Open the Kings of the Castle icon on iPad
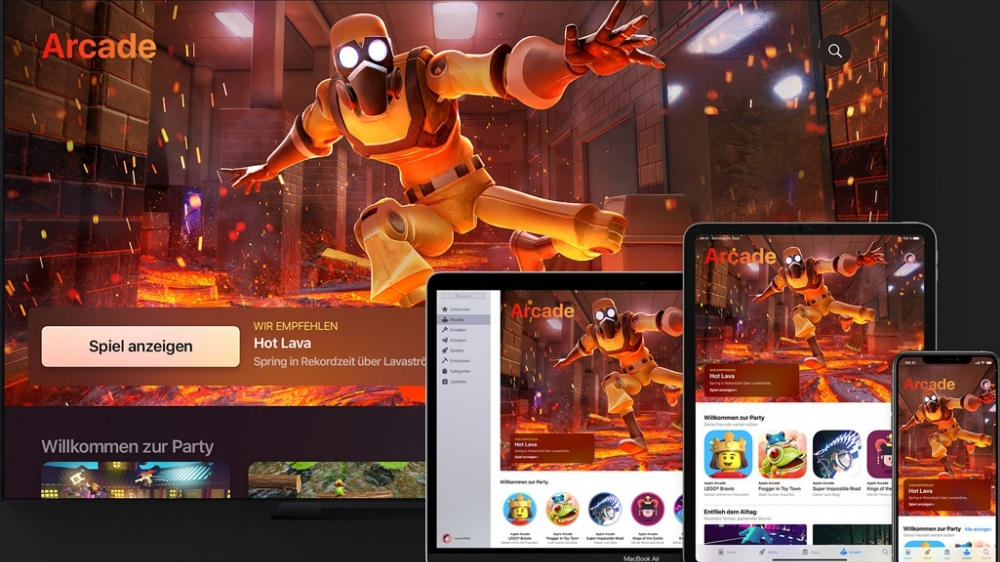Viewport: 1000px width, 562px height. tap(879, 454)
